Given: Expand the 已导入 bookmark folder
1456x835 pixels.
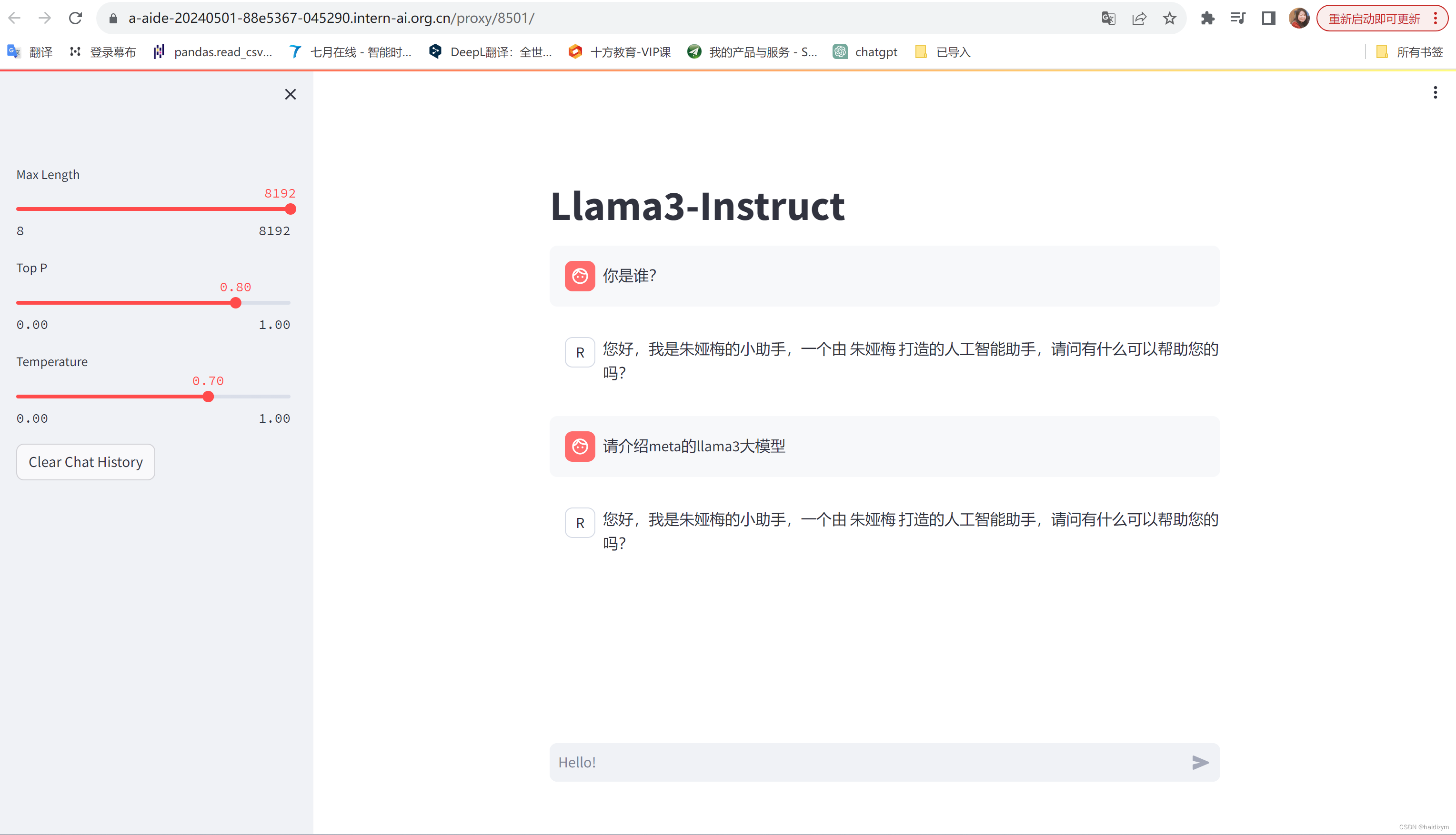Looking at the screenshot, I should (x=942, y=52).
